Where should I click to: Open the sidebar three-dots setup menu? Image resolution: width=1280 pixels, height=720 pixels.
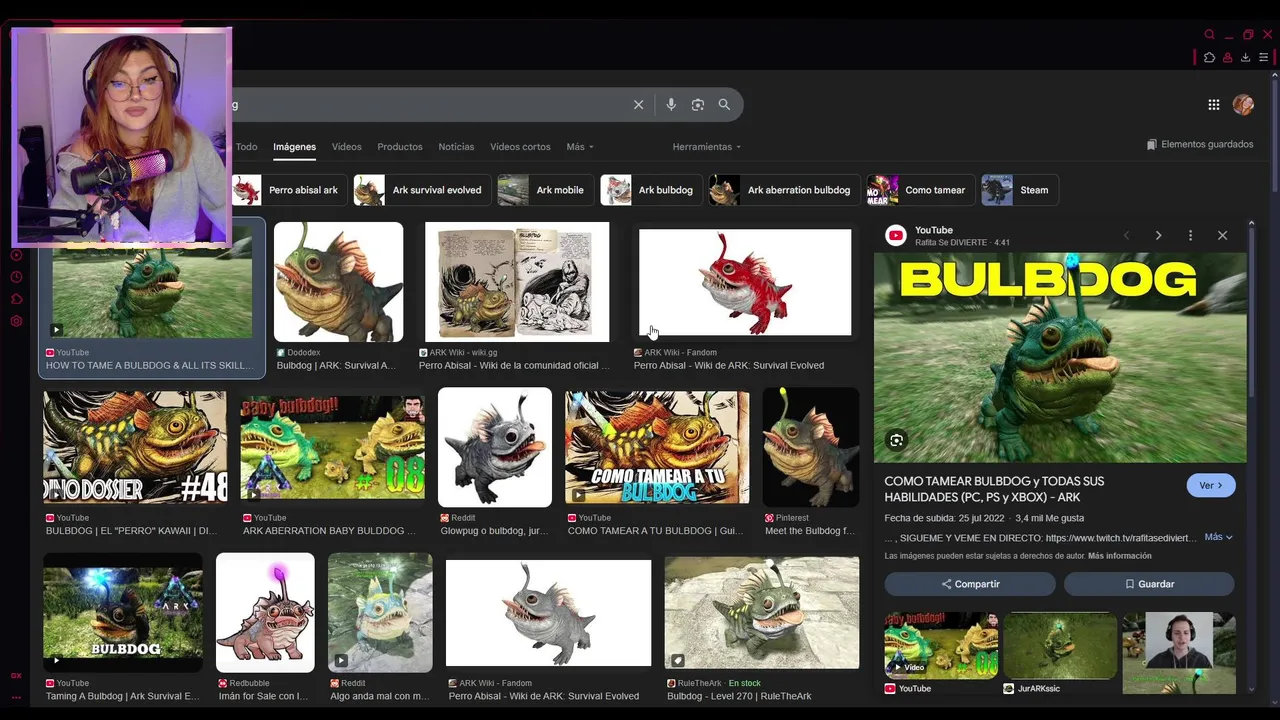(x=16, y=697)
